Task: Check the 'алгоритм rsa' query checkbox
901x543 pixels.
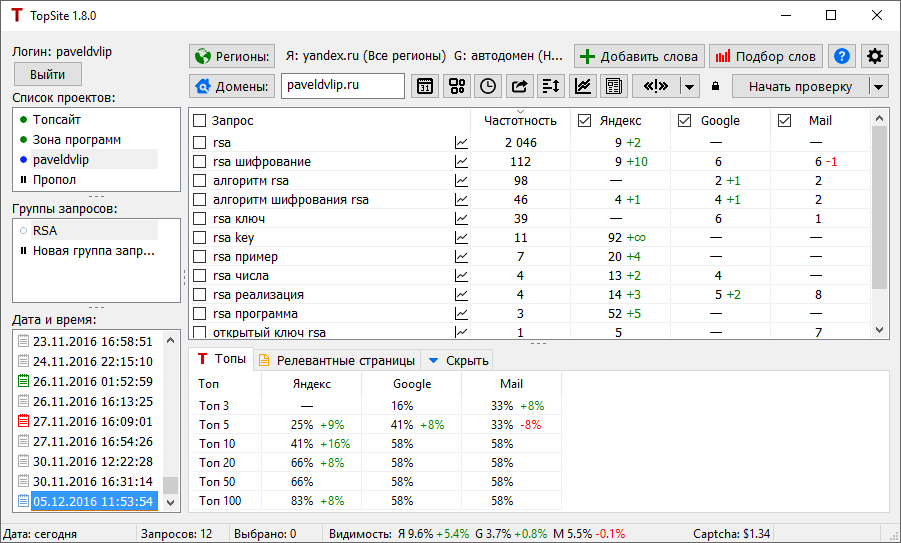Action: point(199,180)
